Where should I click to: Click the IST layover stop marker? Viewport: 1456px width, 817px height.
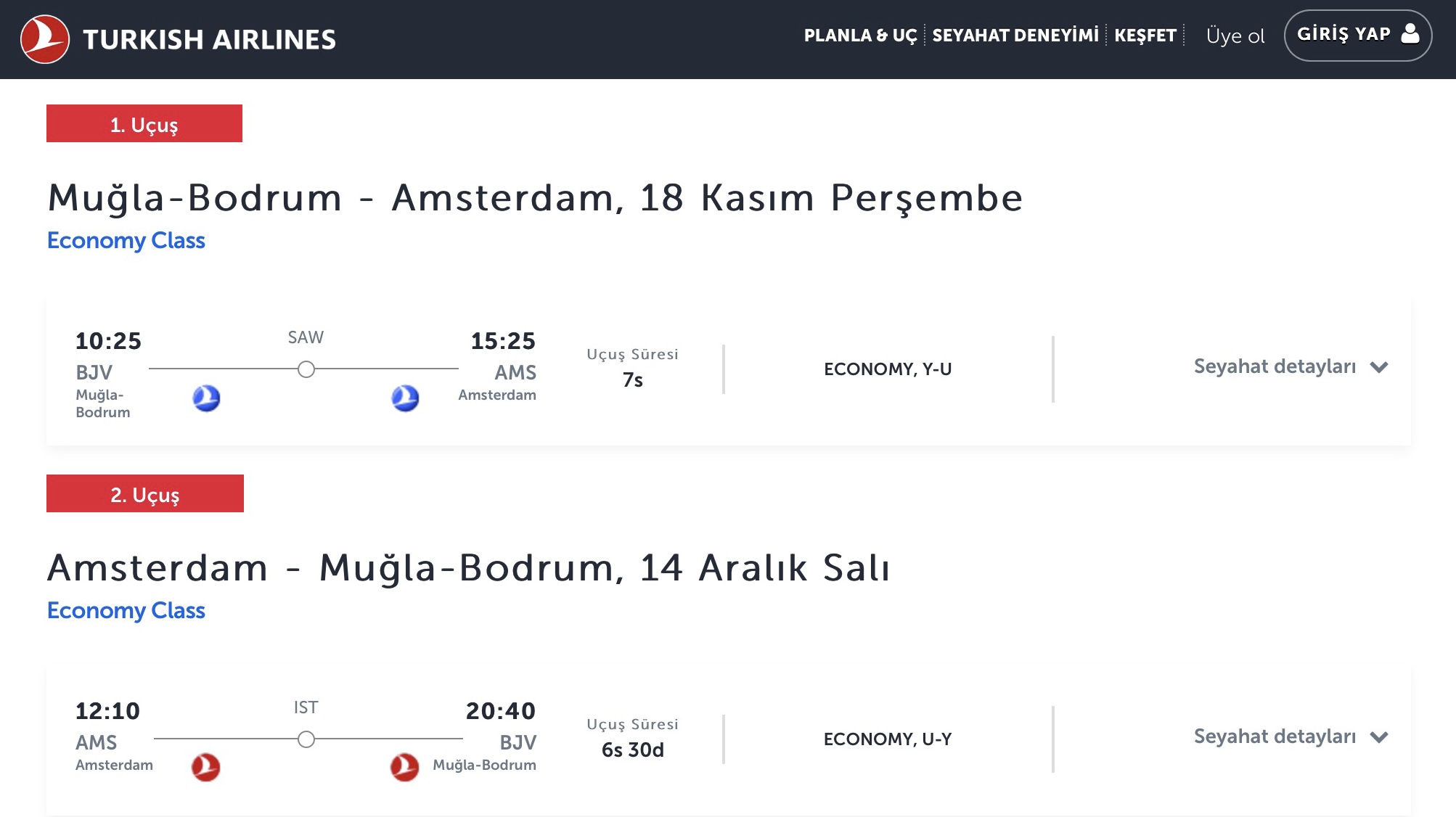306,739
